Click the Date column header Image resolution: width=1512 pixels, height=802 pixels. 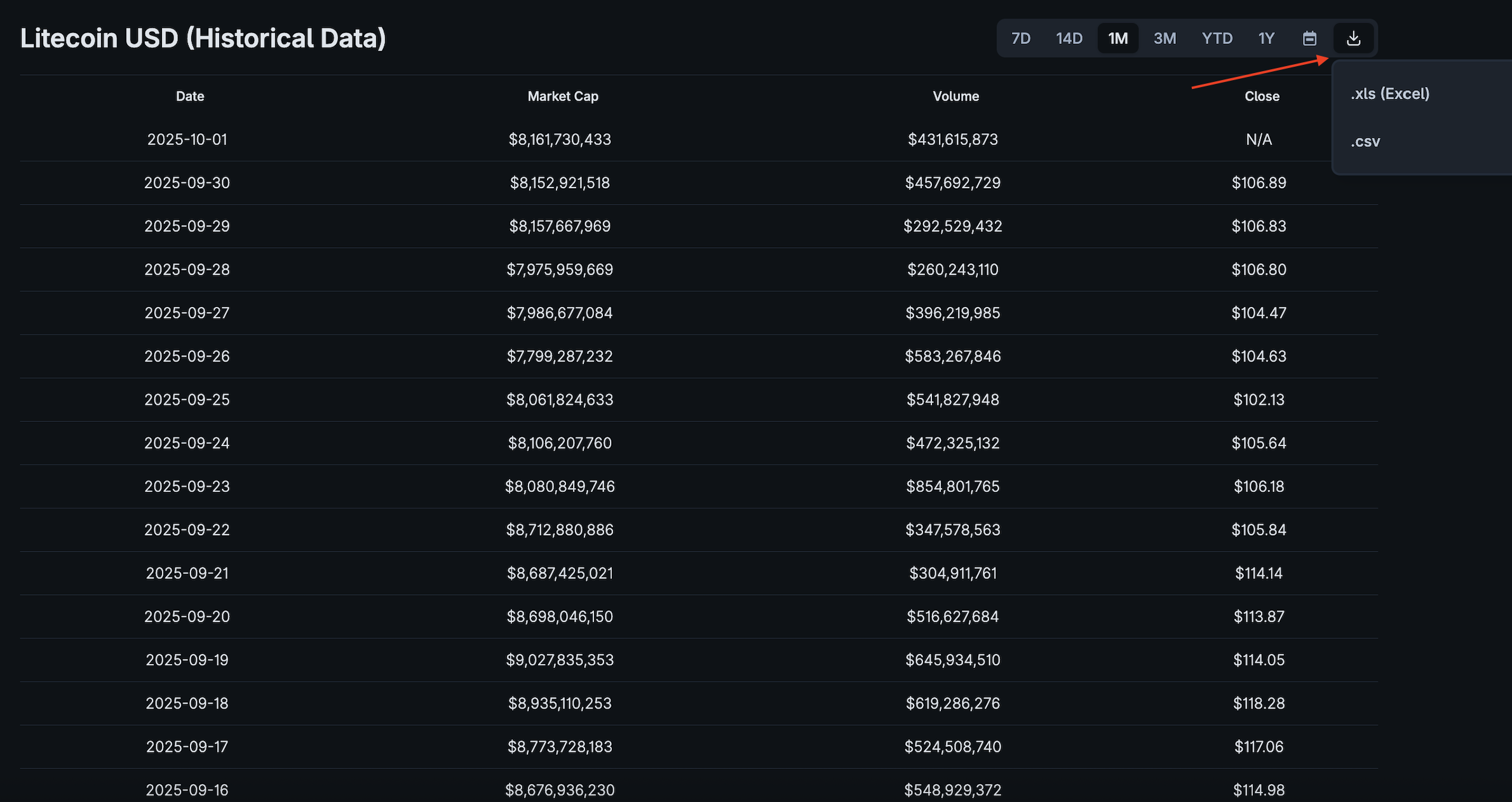tap(189, 96)
